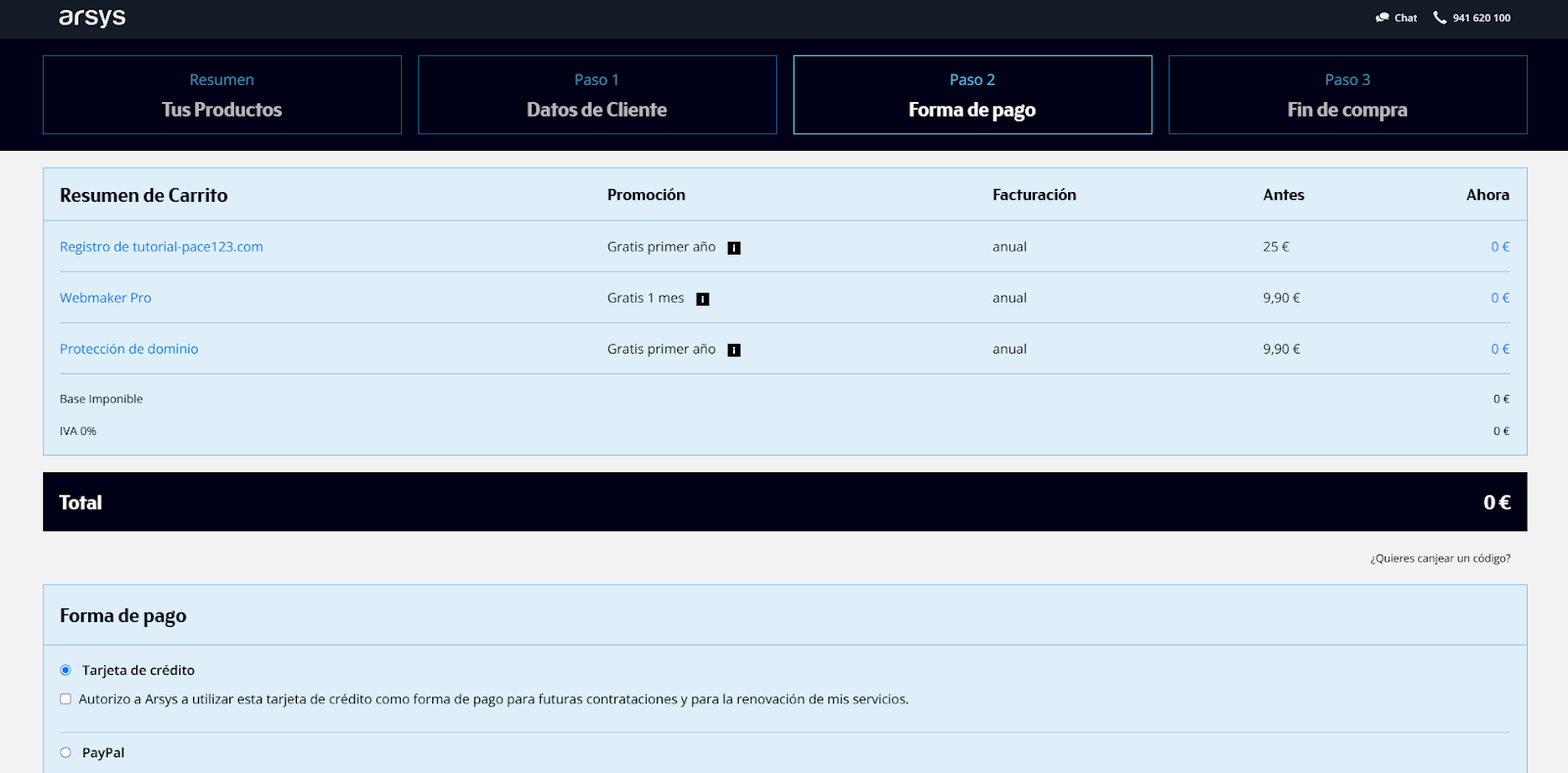
Task: Open the Chat bubble icon
Action: pos(1382,18)
